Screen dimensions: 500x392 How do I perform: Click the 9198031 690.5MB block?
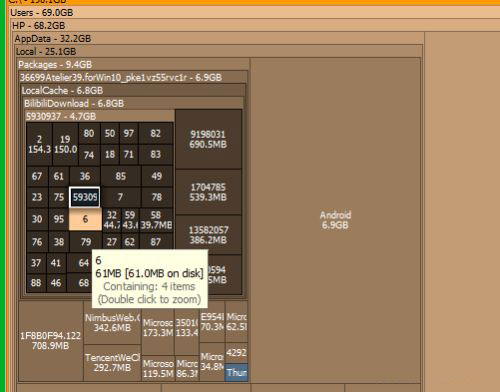(x=208, y=139)
